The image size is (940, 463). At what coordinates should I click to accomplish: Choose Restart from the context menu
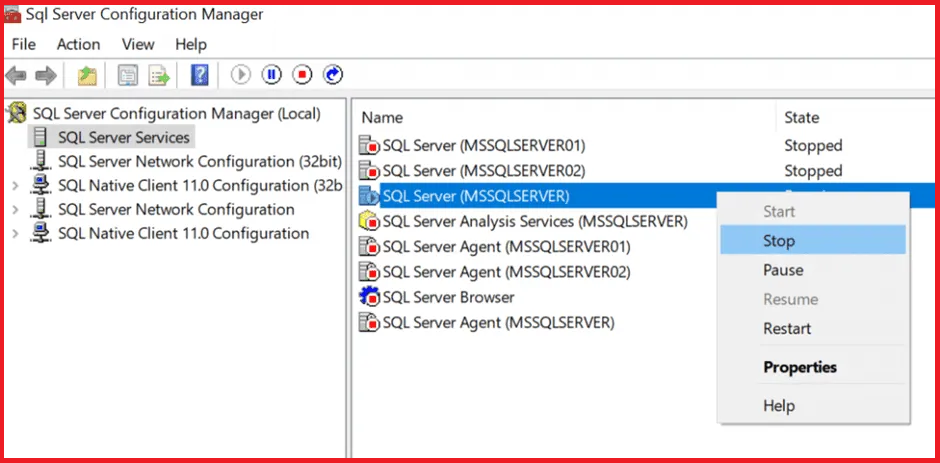[x=813, y=329]
